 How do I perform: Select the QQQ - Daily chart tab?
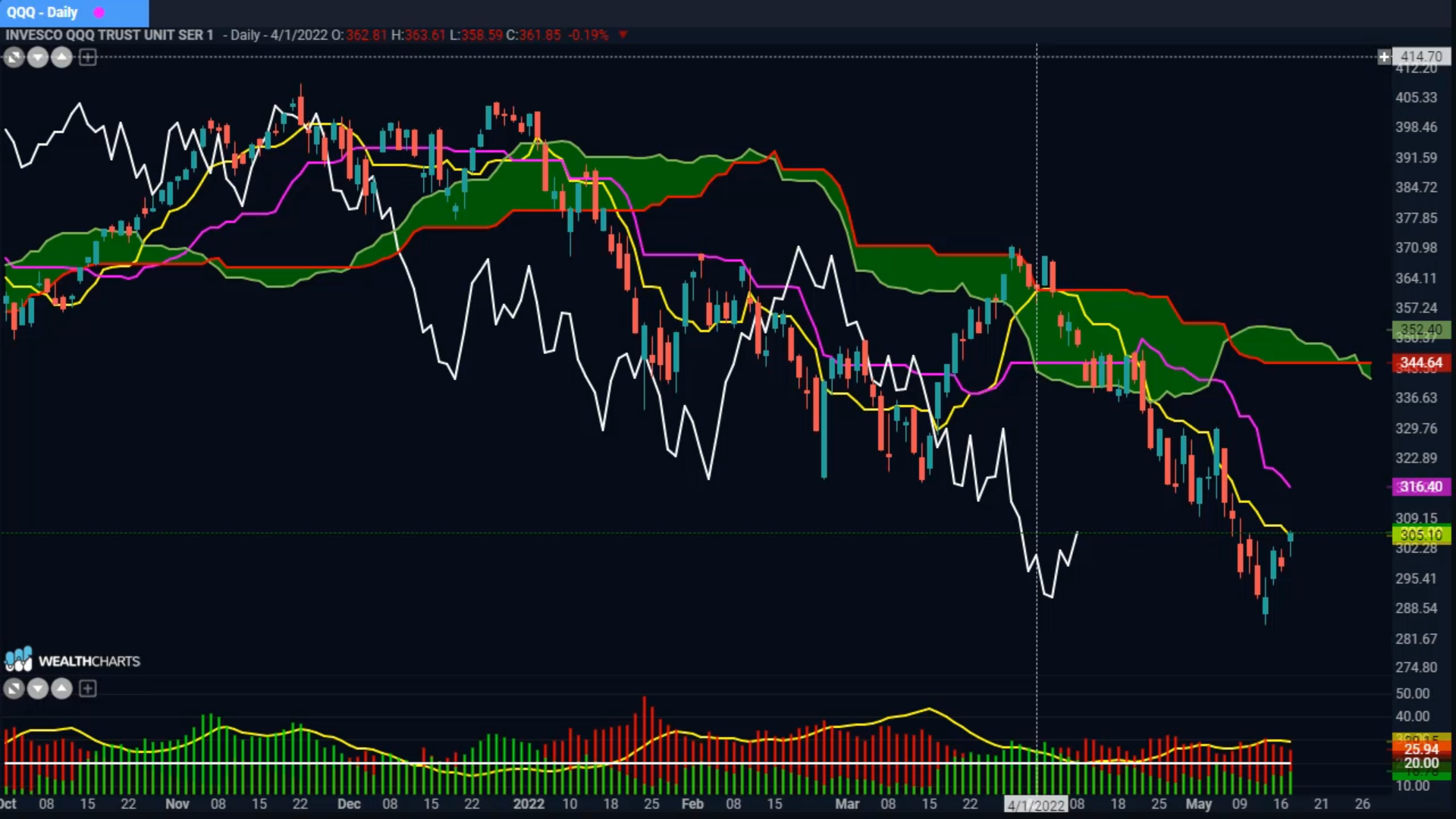(x=74, y=12)
